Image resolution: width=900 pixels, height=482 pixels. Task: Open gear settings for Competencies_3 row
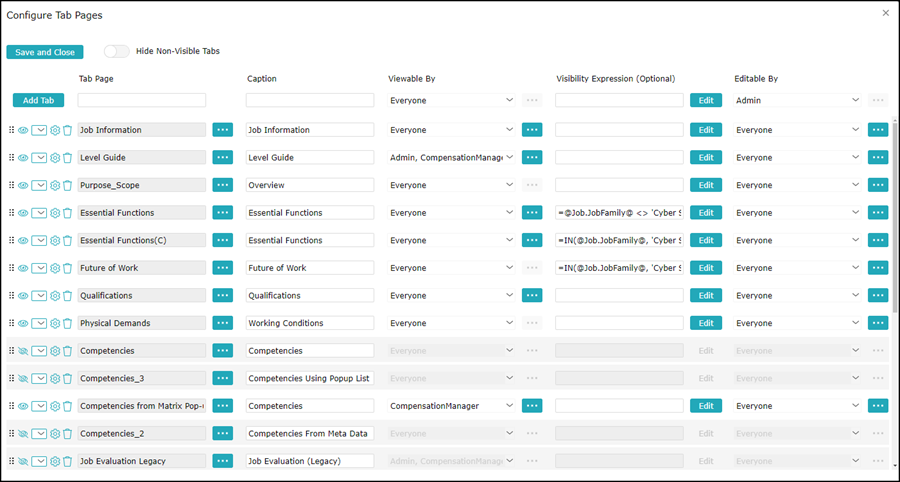coord(55,379)
